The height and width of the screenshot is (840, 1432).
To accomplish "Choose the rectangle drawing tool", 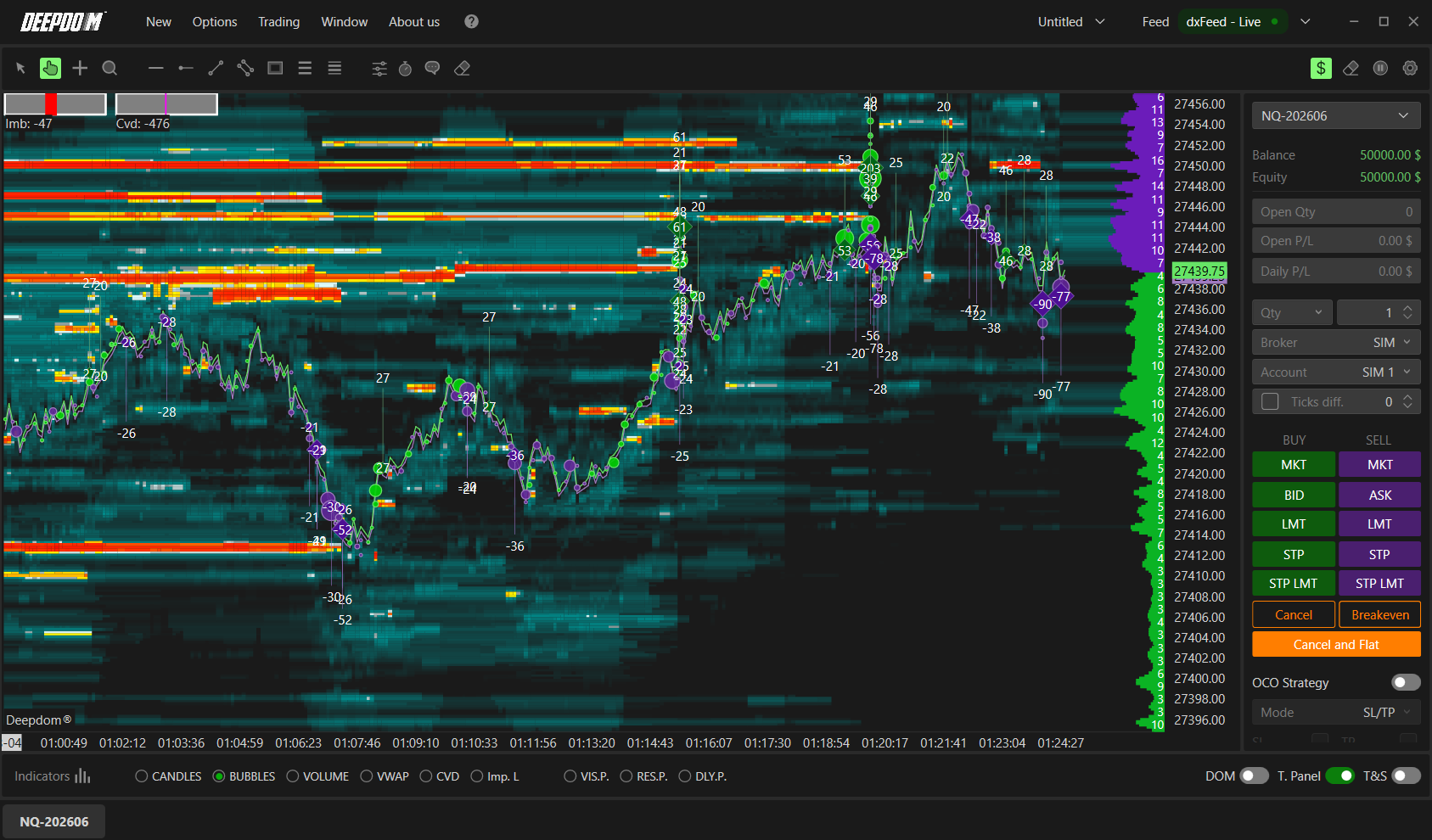I will (275, 69).
